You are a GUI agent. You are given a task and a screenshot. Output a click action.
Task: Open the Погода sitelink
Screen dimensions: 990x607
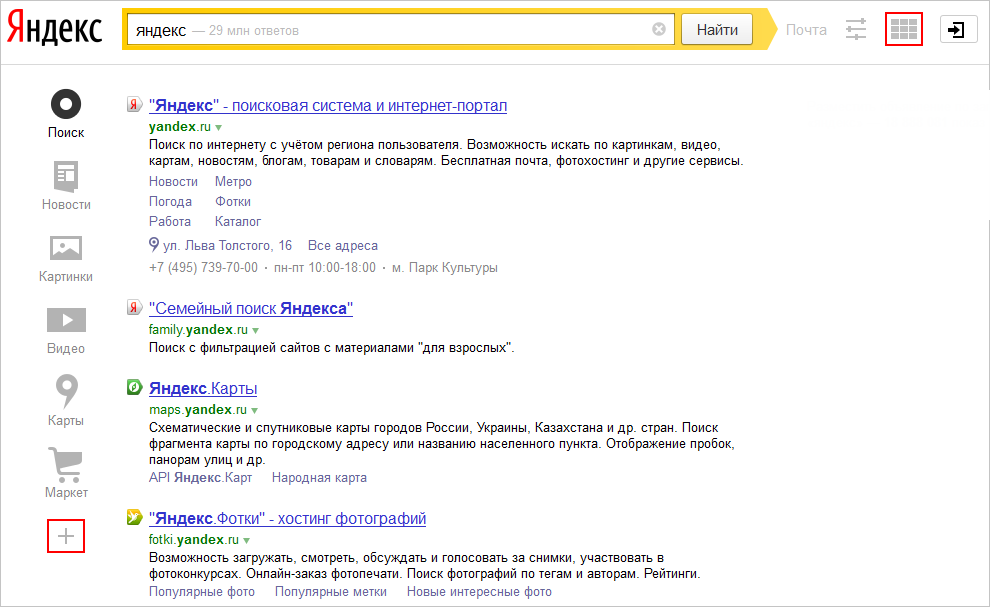tap(170, 201)
